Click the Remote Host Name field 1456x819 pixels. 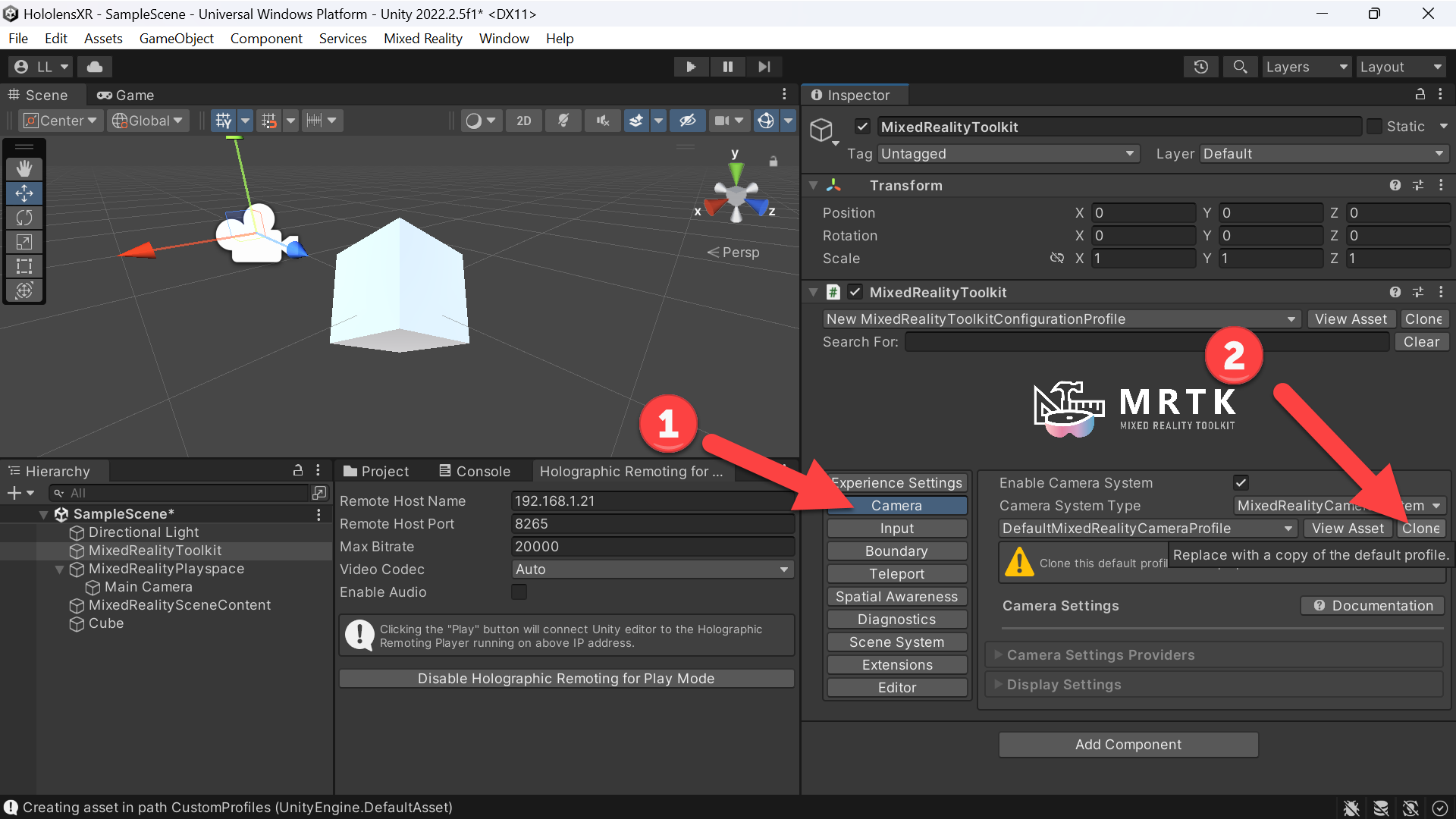(653, 501)
